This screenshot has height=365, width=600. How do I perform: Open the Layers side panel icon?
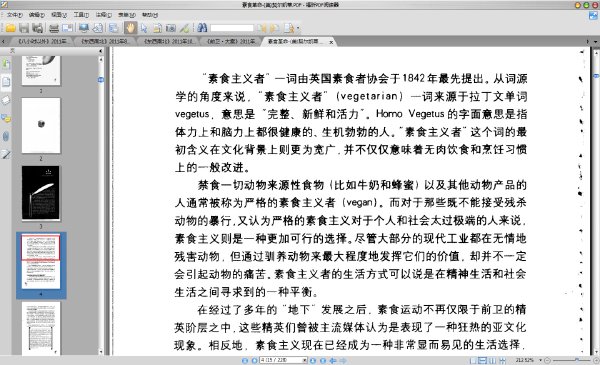(6, 100)
